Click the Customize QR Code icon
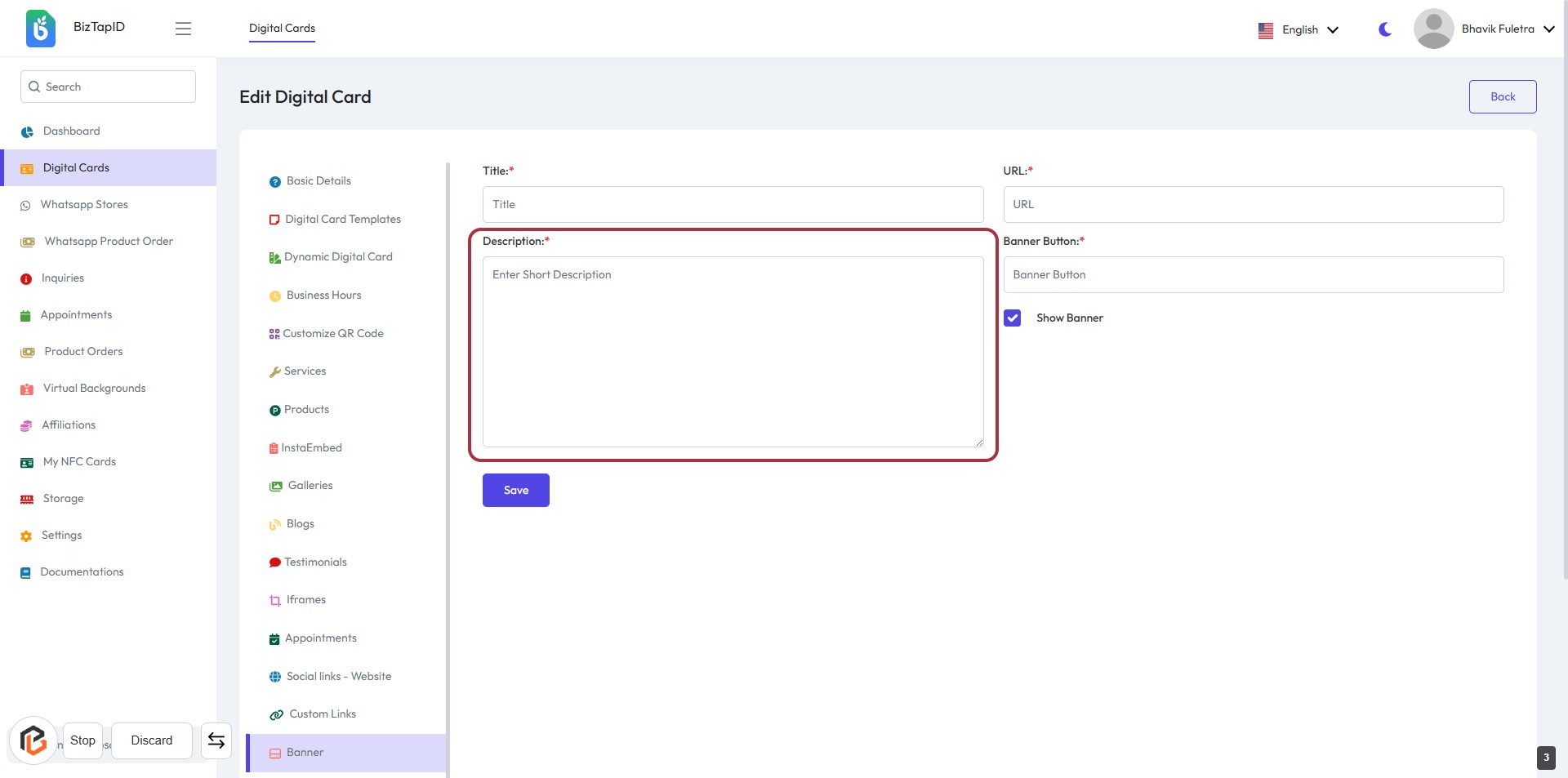Image resolution: width=1568 pixels, height=778 pixels. pos(274,334)
